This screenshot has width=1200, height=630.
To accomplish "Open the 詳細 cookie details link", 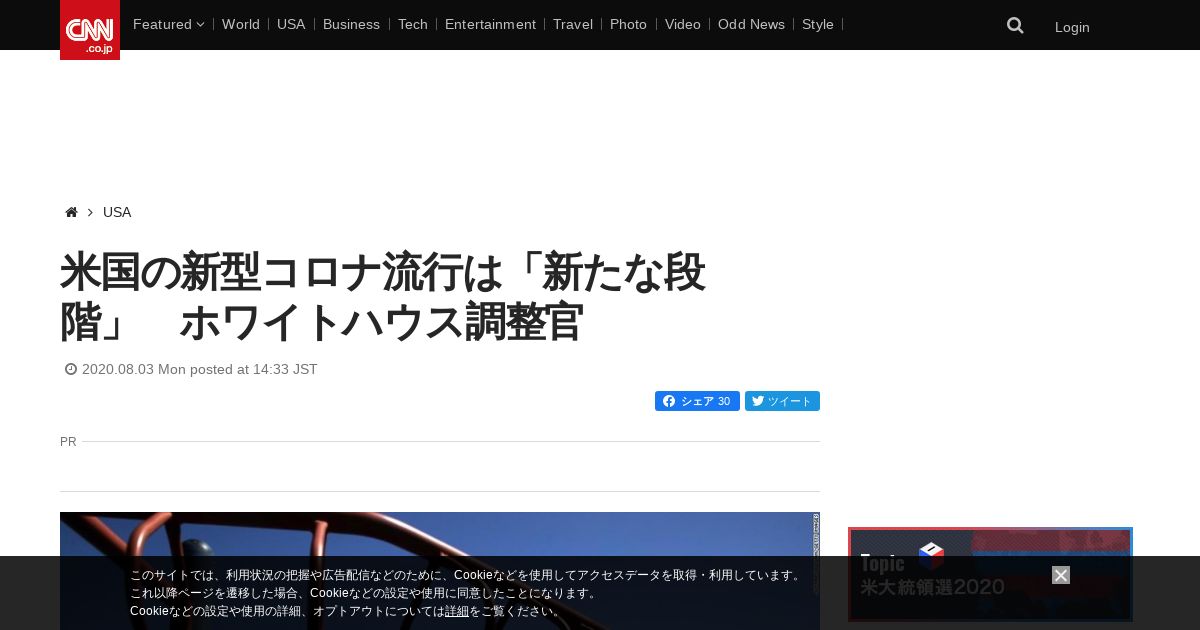I will (457, 611).
